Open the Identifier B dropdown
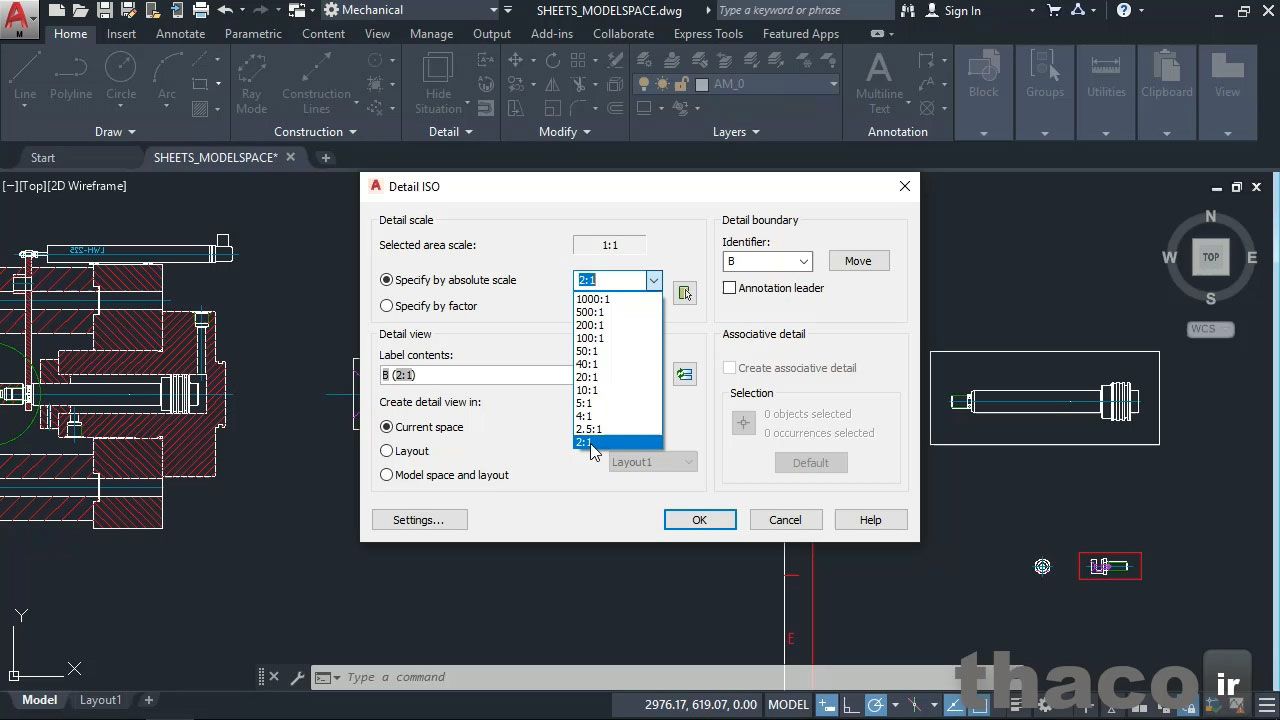This screenshot has width=1280, height=720. point(803,261)
